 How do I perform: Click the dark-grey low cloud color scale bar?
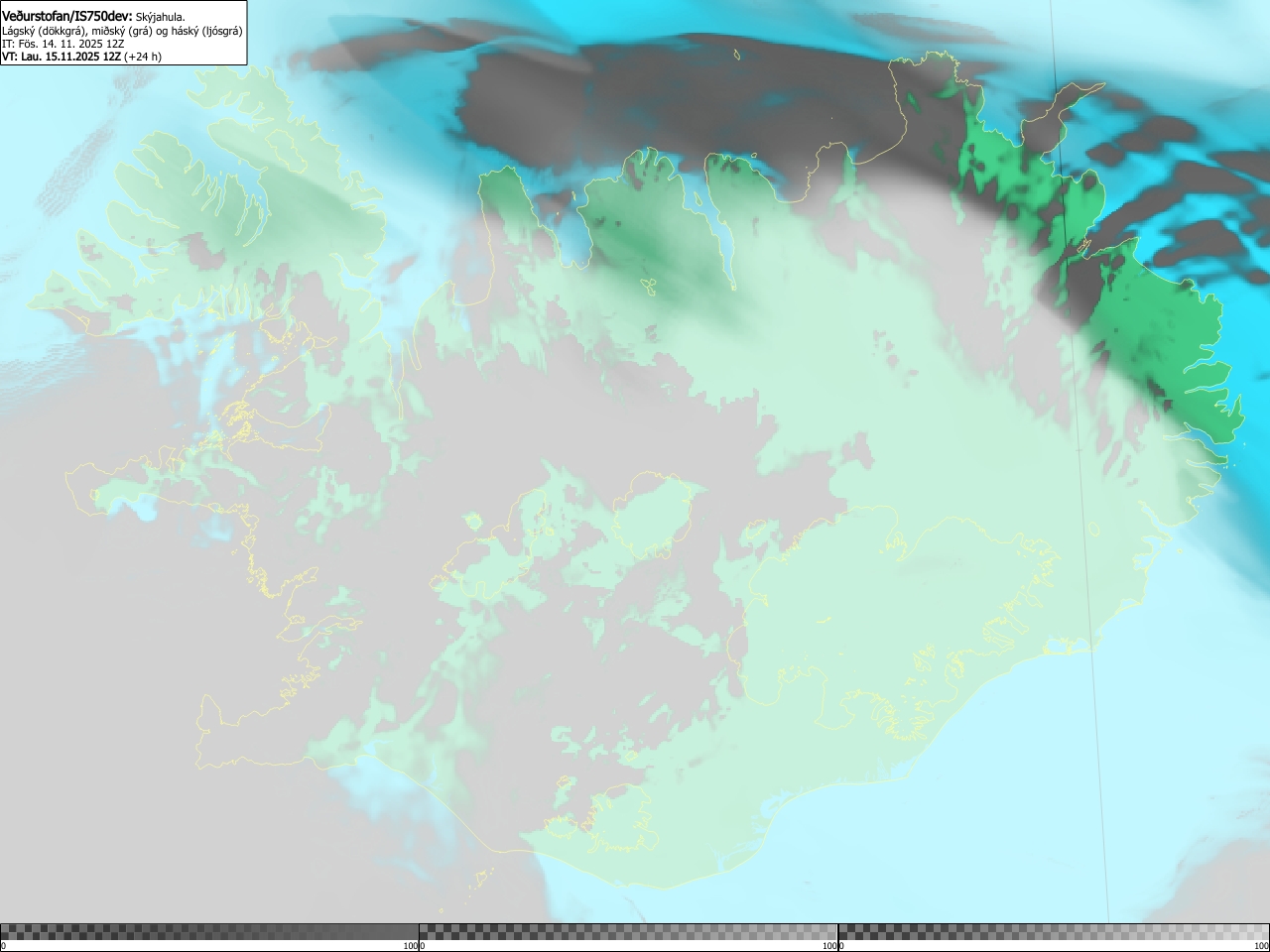point(209,931)
